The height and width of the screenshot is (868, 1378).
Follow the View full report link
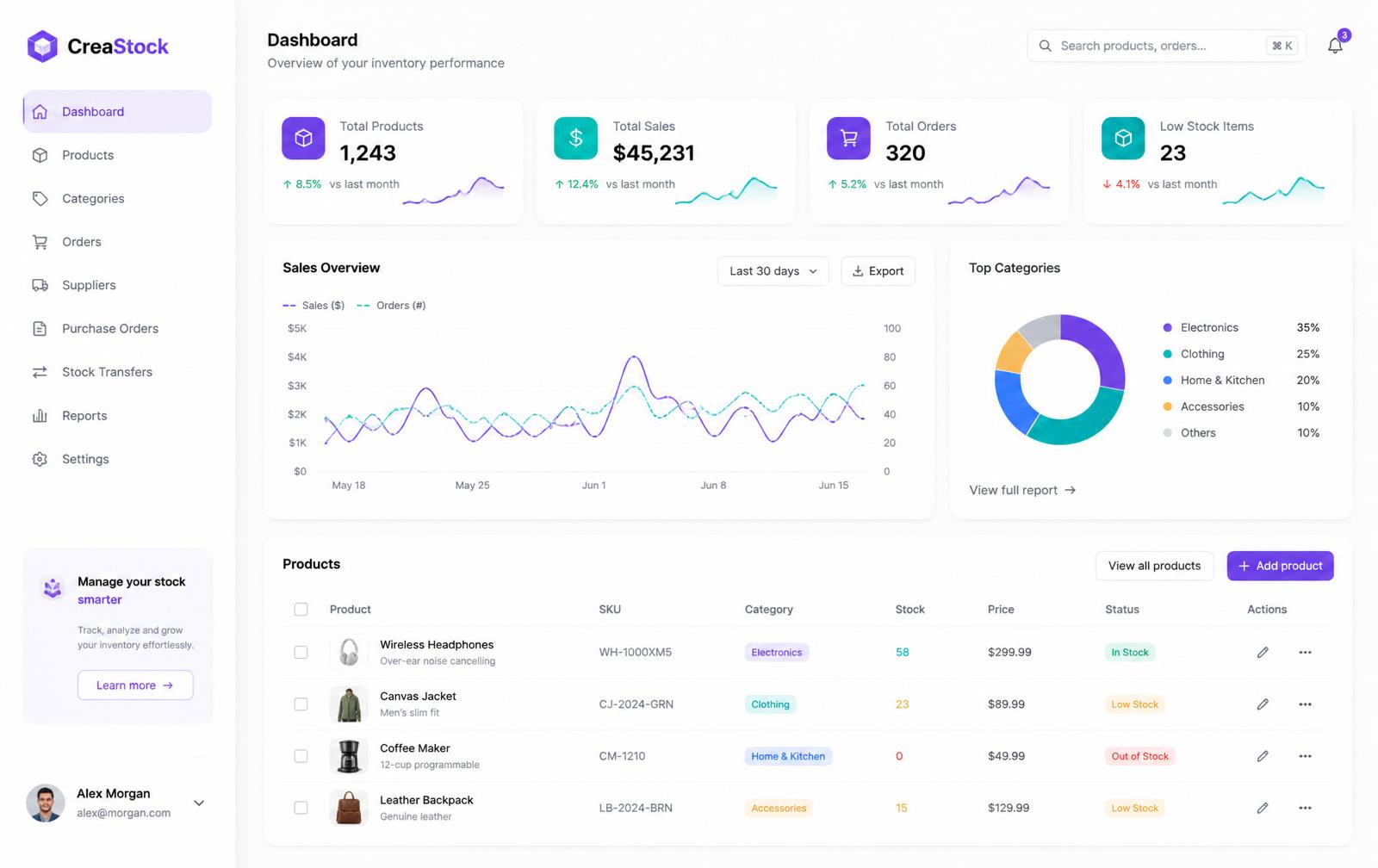coord(1022,490)
